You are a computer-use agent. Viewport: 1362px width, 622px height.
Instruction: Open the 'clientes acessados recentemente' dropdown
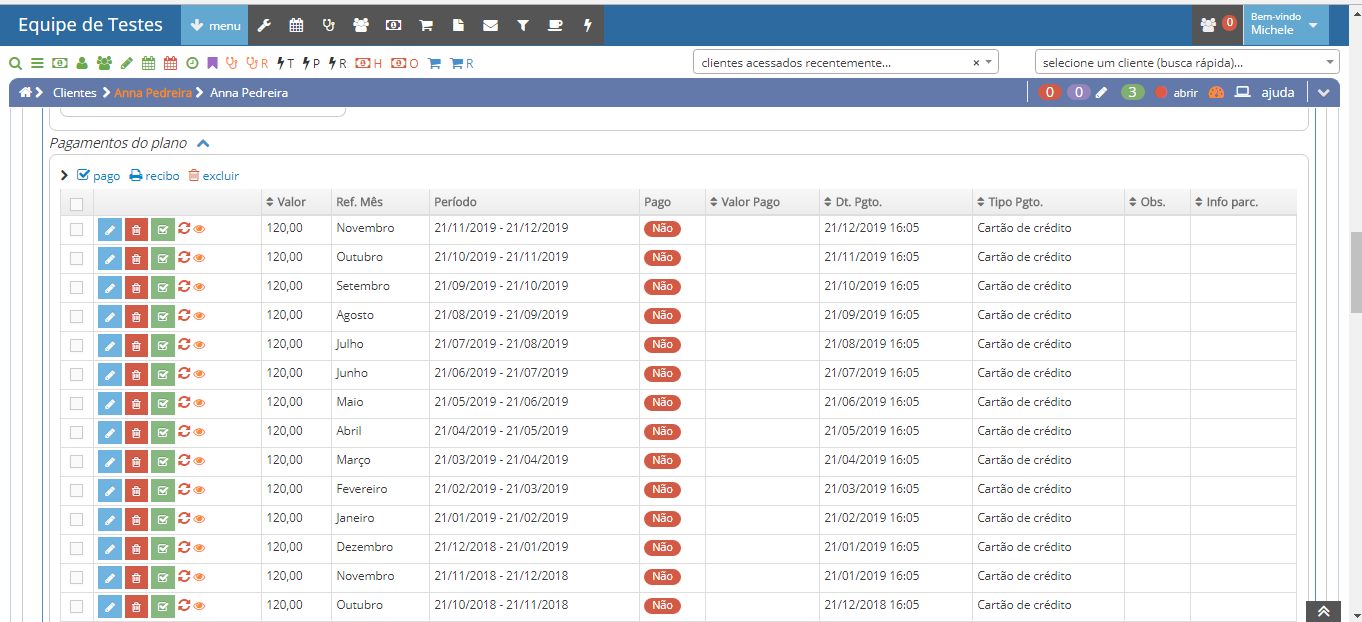[x=845, y=62]
